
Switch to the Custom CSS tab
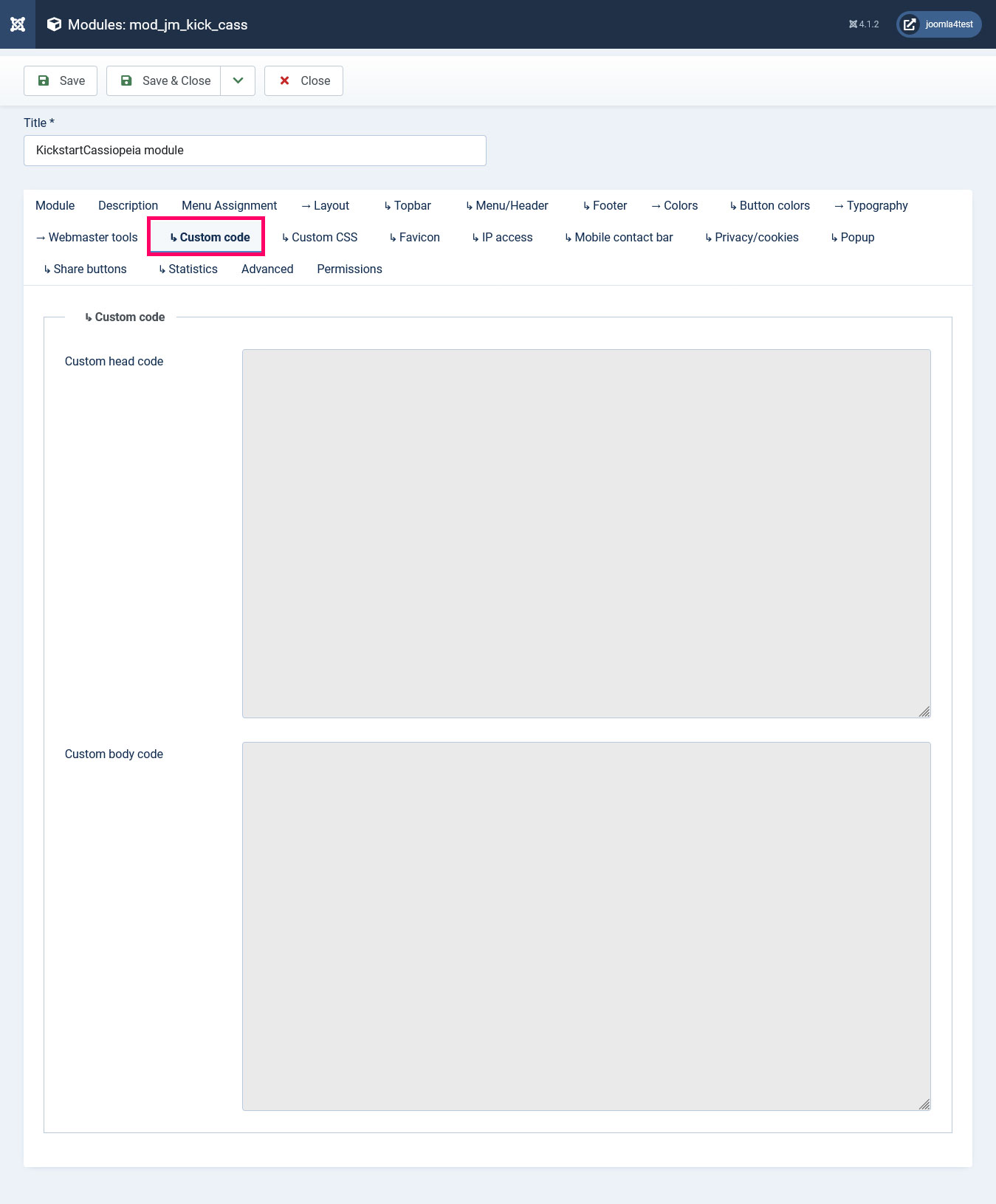[320, 237]
